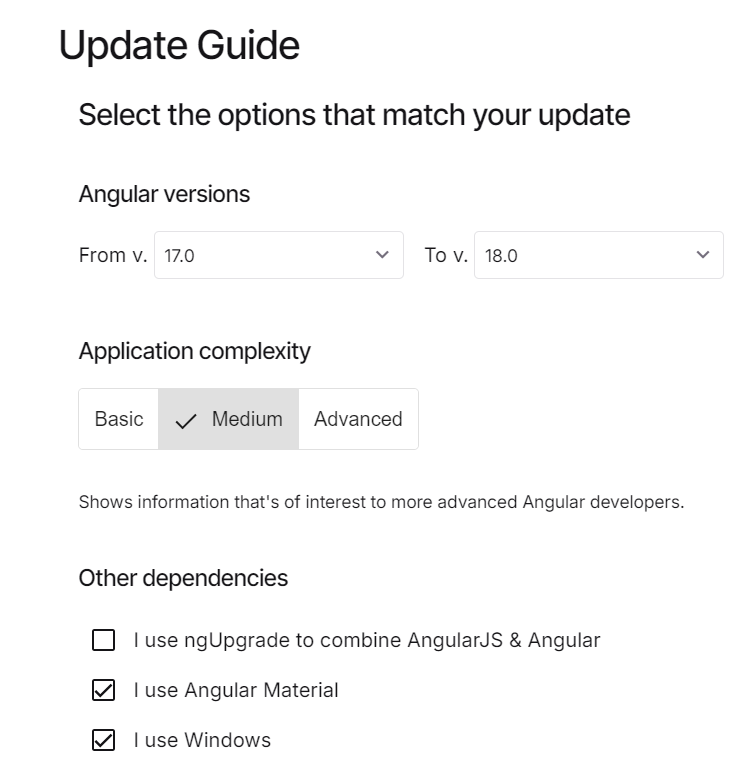The image size is (738, 759).
Task: Click the Other dependencies section heading
Action: [x=183, y=578]
